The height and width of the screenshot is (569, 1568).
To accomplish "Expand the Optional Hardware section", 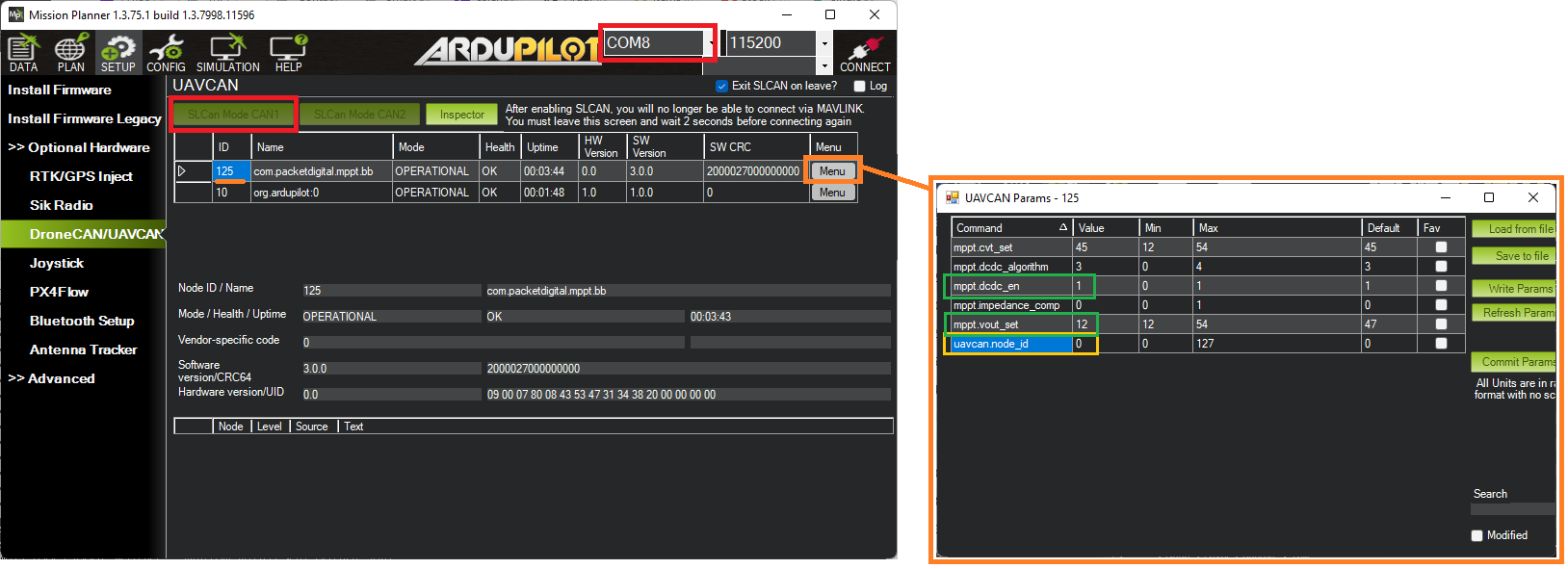I will [x=80, y=147].
